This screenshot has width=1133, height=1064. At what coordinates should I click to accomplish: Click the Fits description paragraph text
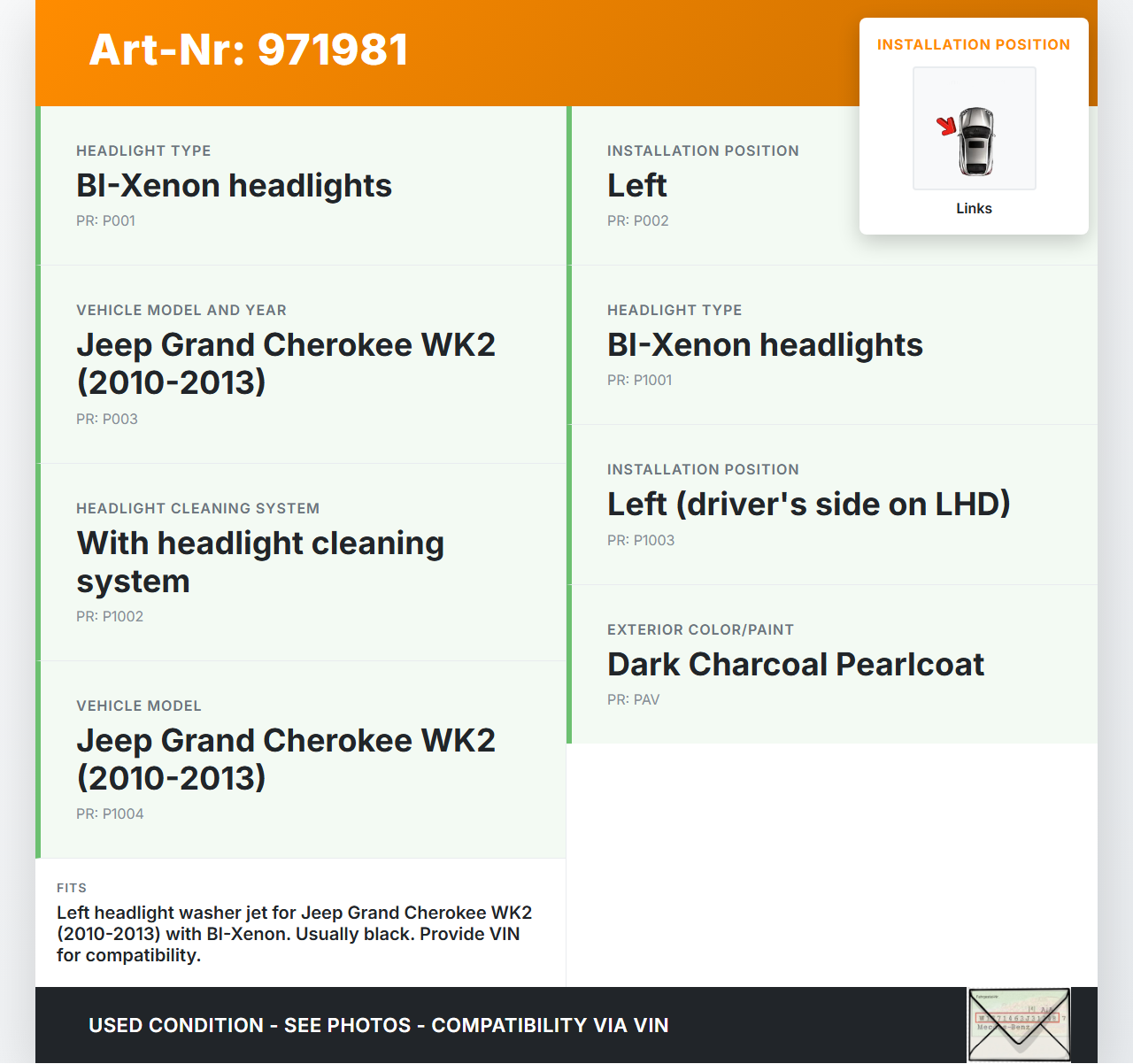click(294, 934)
